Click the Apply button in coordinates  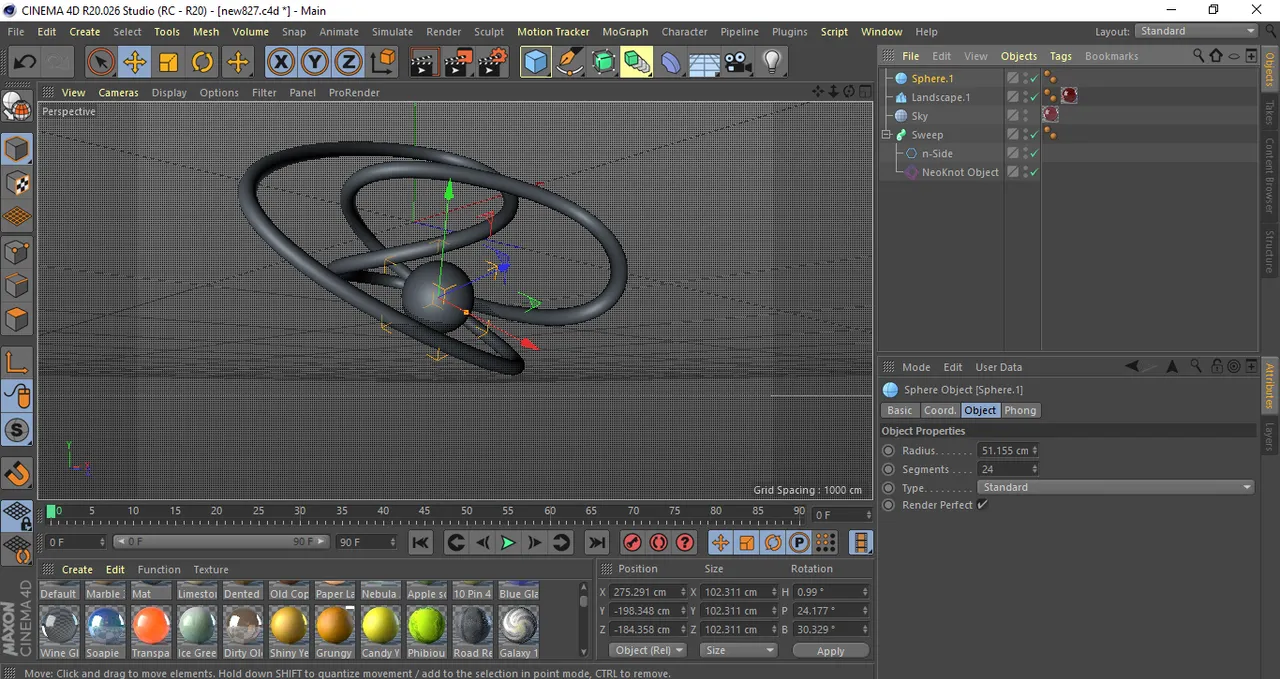[x=830, y=650]
